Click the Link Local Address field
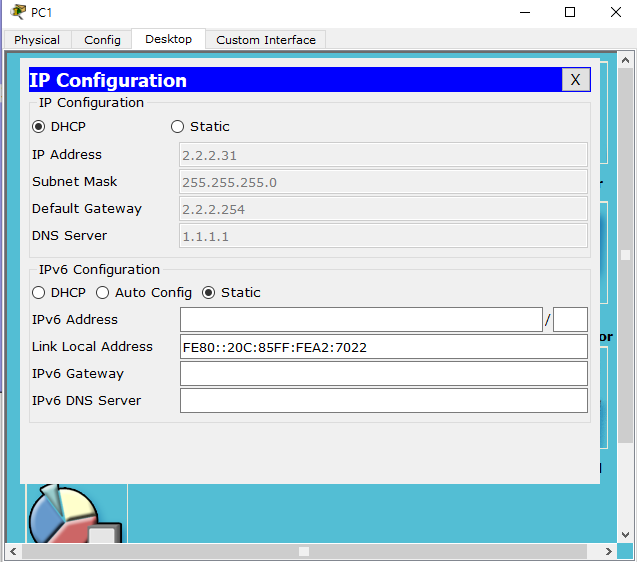The image size is (637, 562). pyautogui.click(x=384, y=347)
